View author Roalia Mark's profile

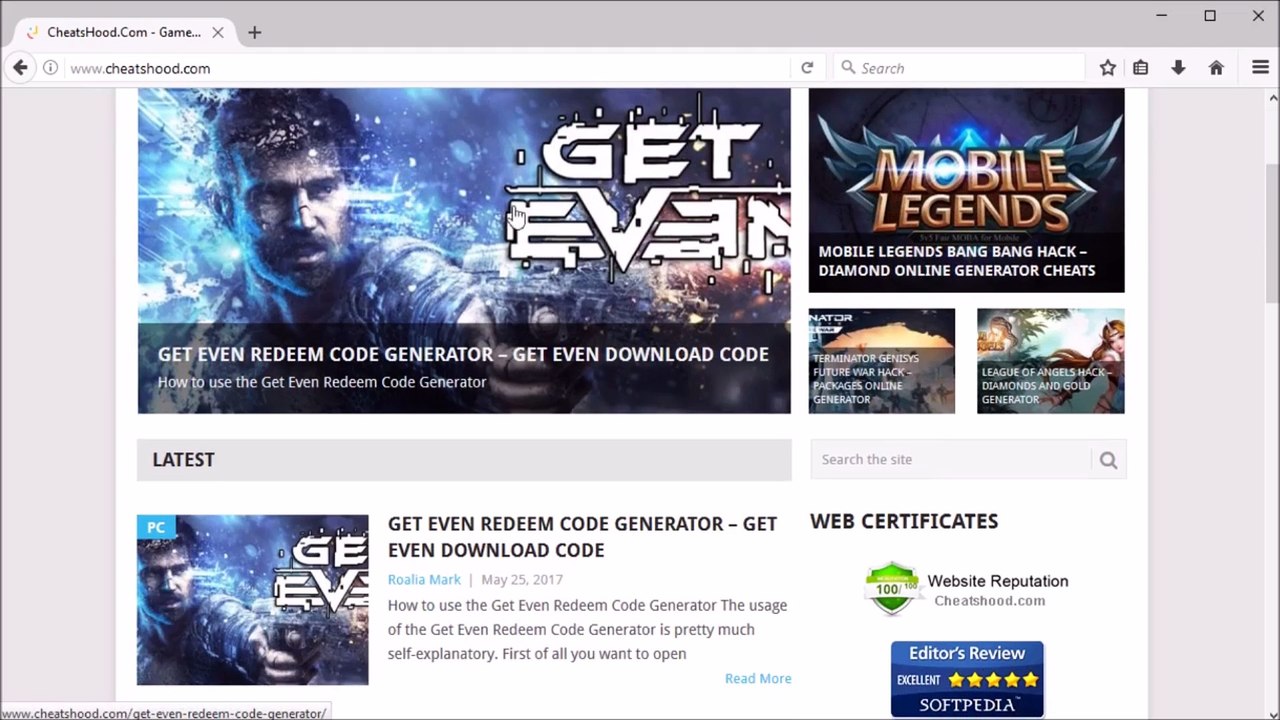click(x=424, y=580)
